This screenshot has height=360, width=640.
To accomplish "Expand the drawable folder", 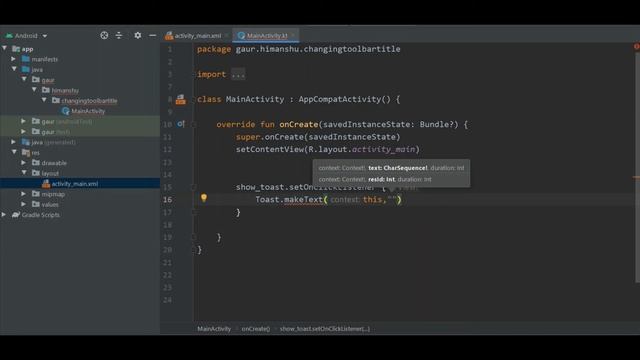I will point(24,162).
